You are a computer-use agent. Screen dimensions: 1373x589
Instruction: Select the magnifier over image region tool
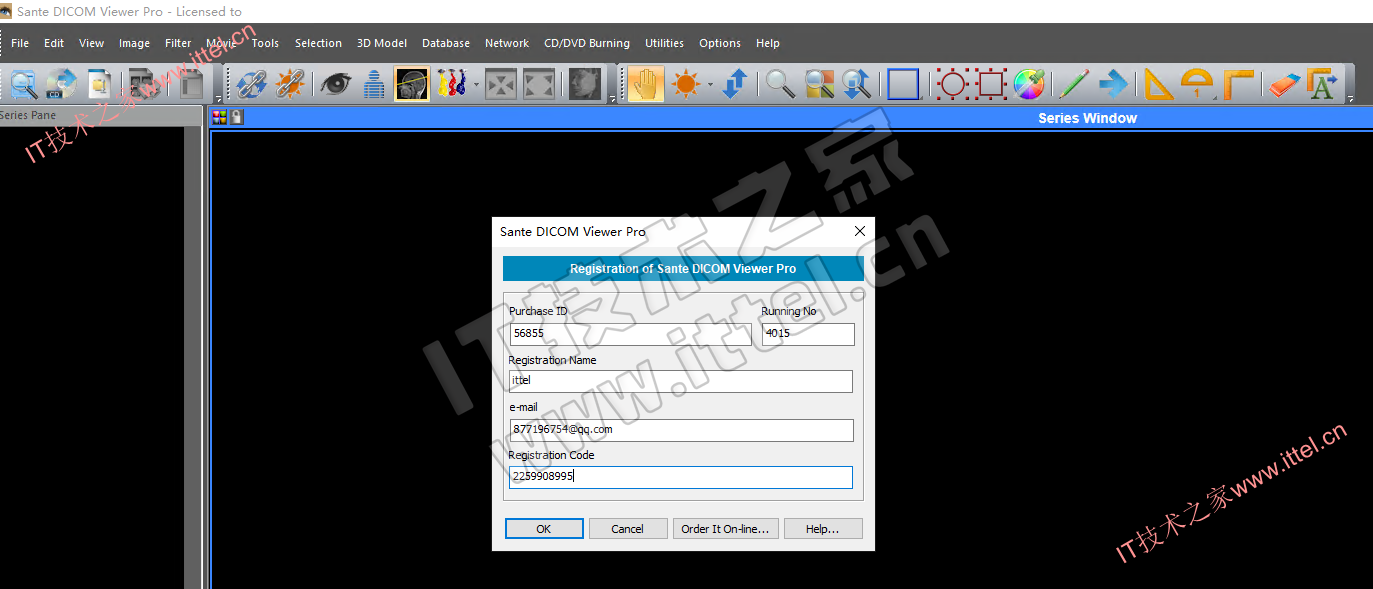tap(819, 84)
